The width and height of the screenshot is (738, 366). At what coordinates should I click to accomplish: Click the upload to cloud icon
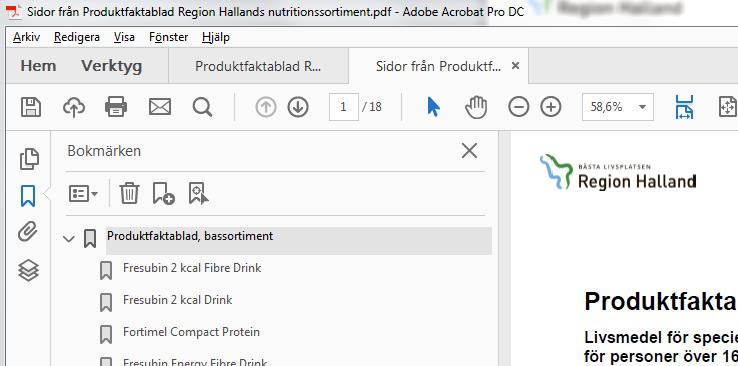point(74,107)
